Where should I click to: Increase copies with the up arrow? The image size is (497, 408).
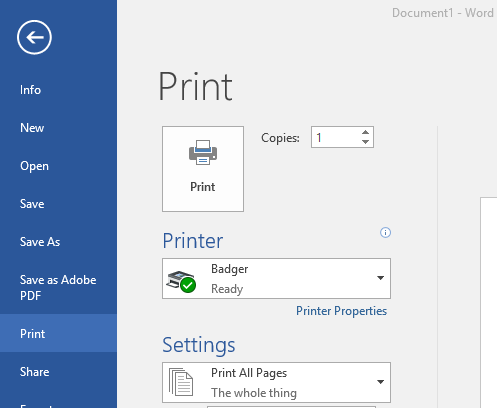365,132
